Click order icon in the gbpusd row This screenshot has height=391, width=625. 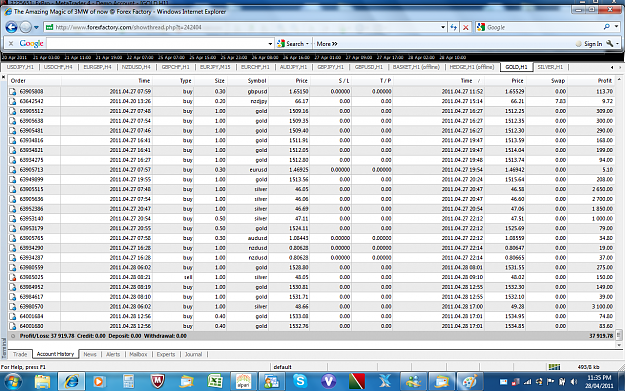[x=13, y=91]
